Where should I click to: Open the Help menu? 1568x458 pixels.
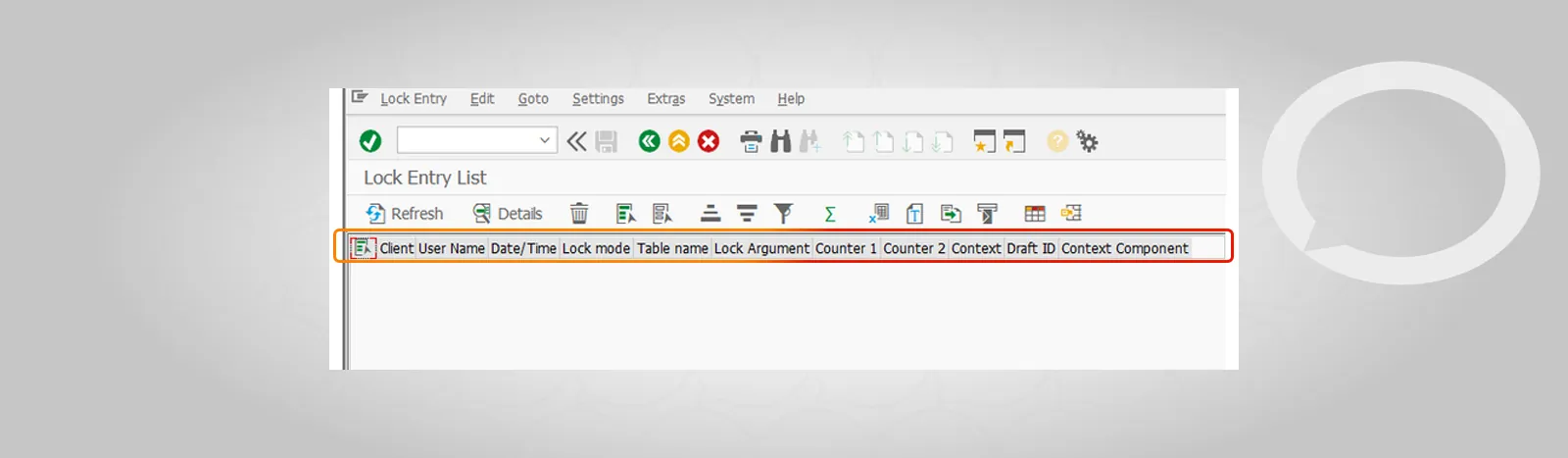[x=791, y=99]
